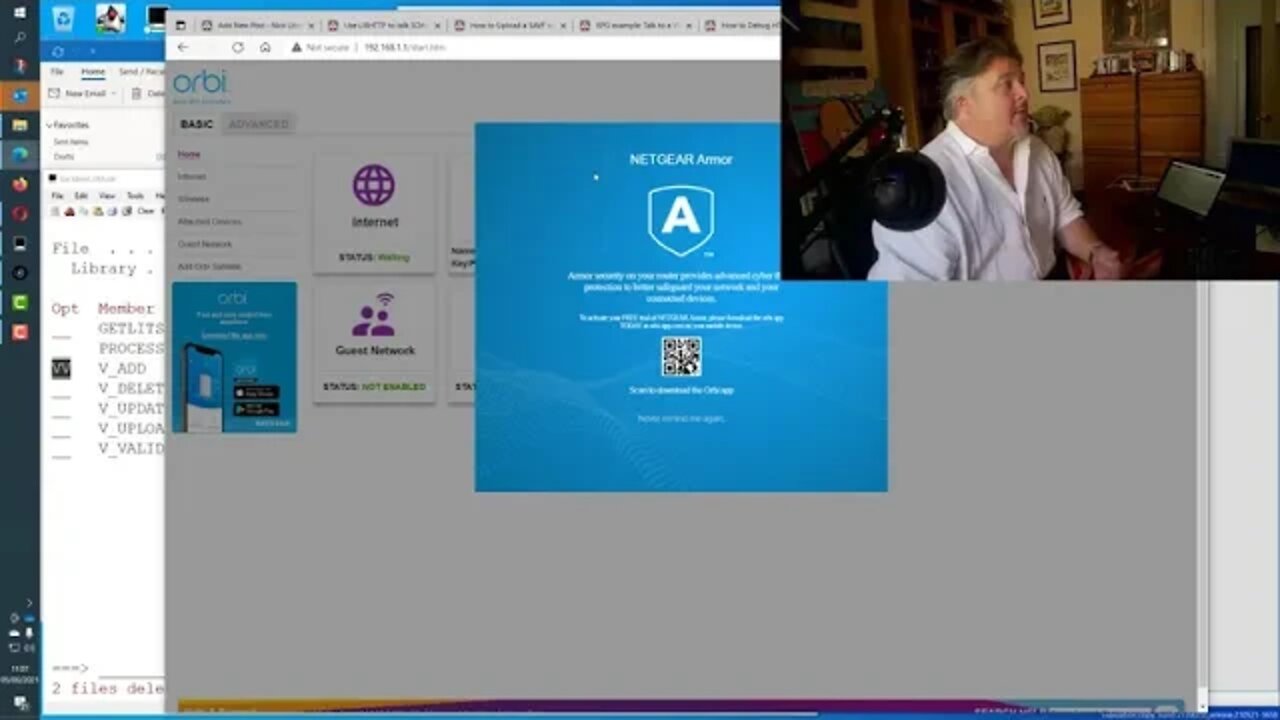Open Add Orbi Satellite in sidebar
Screen dimensions: 1280x720
coord(210,267)
